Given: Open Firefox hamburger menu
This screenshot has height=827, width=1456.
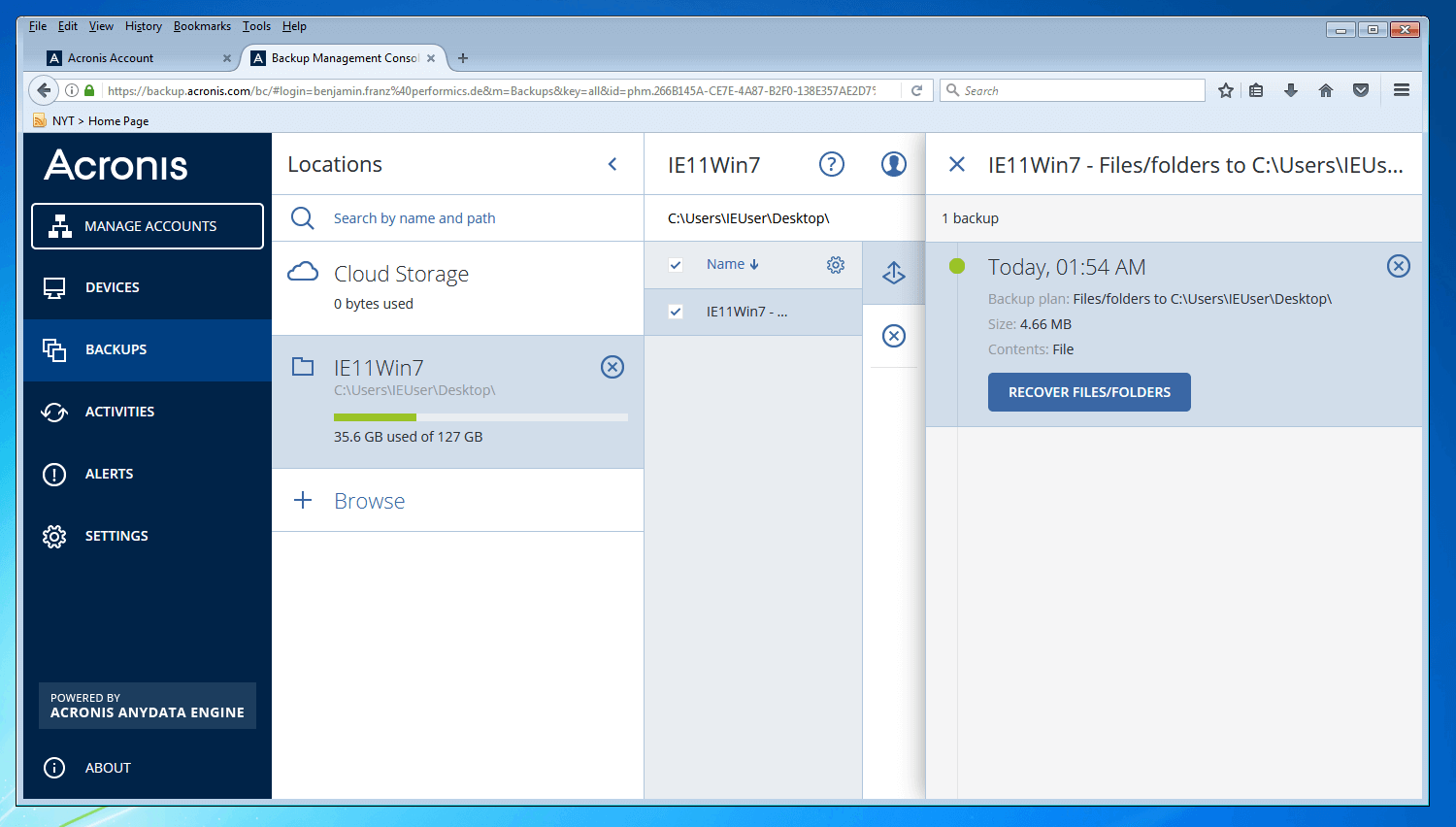Looking at the screenshot, I should click(x=1401, y=90).
